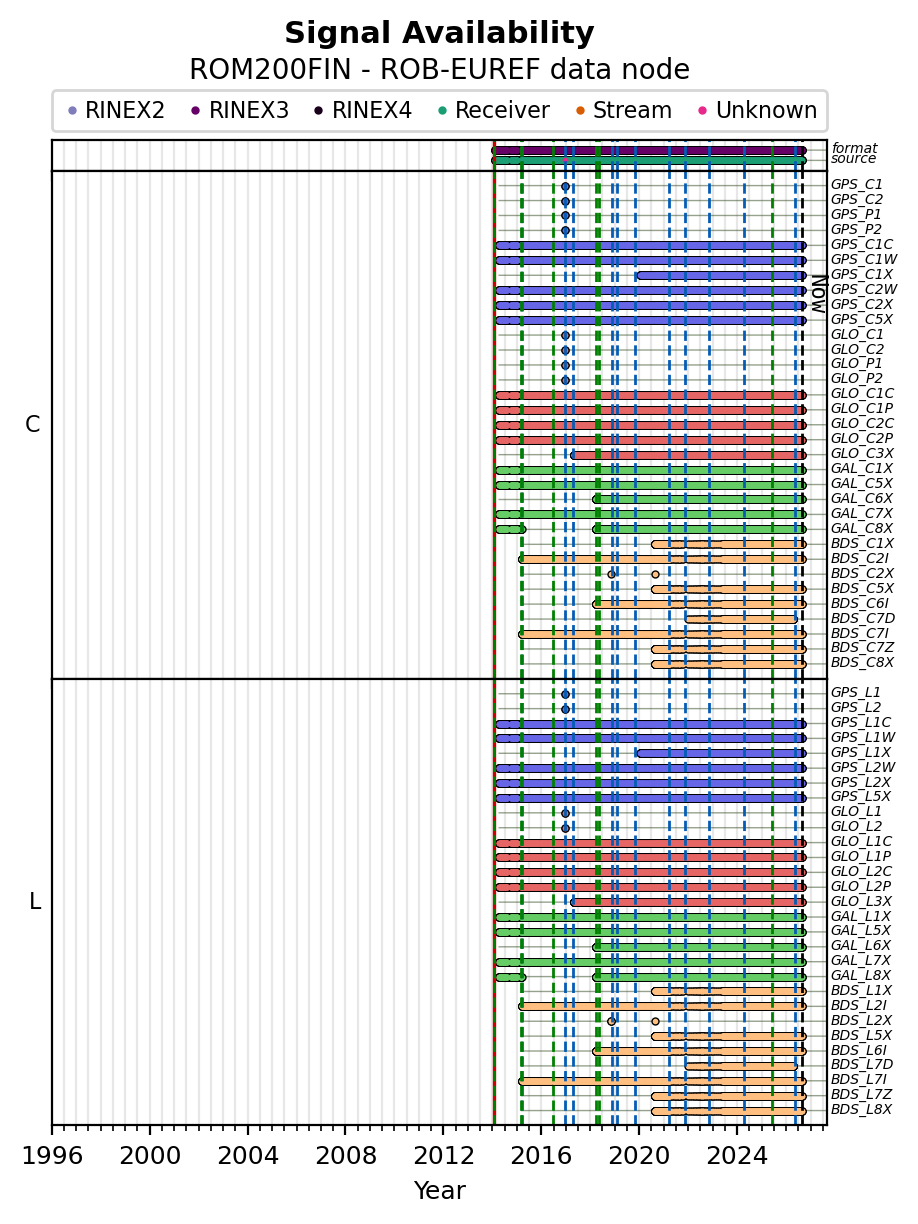Click the RINEX2 legend marker

click(72, 111)
